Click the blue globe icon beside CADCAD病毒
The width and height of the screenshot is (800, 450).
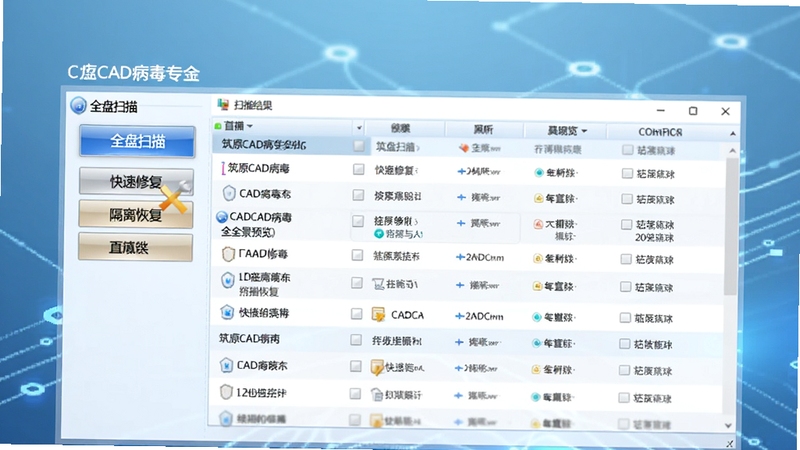click(222, 217)
